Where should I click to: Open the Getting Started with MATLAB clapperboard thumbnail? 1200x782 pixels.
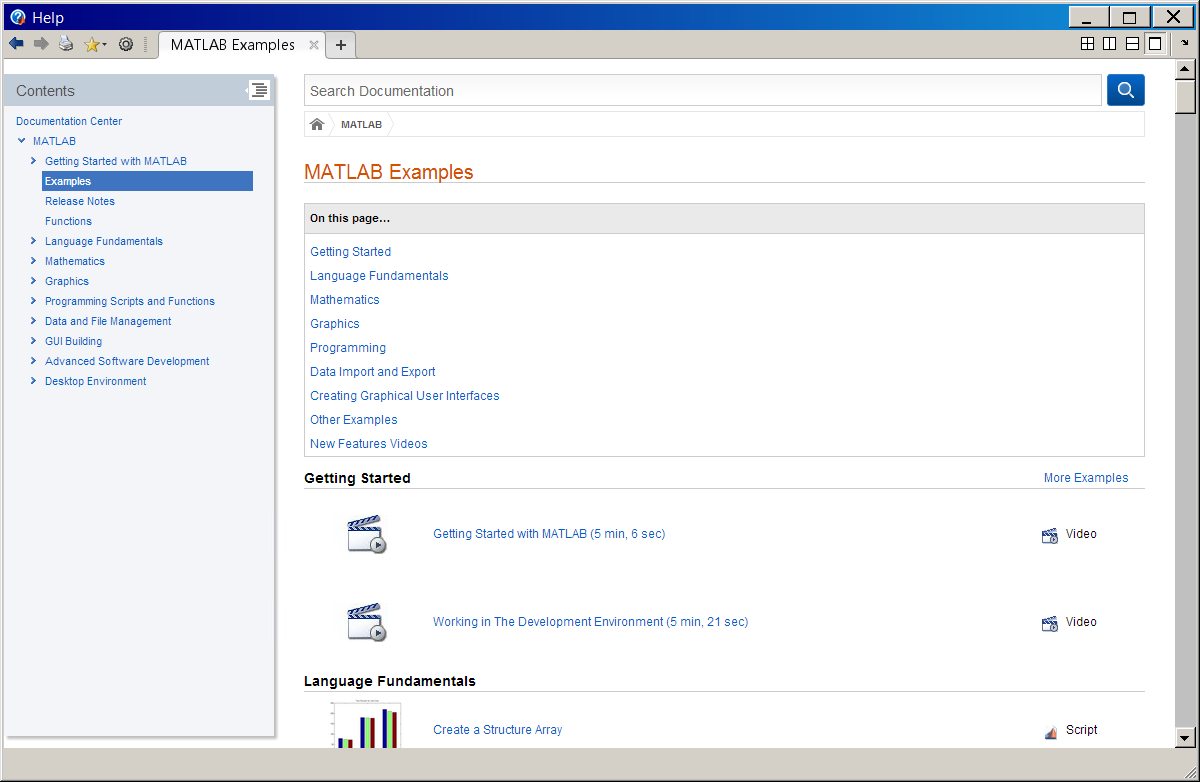coord(366,534)
